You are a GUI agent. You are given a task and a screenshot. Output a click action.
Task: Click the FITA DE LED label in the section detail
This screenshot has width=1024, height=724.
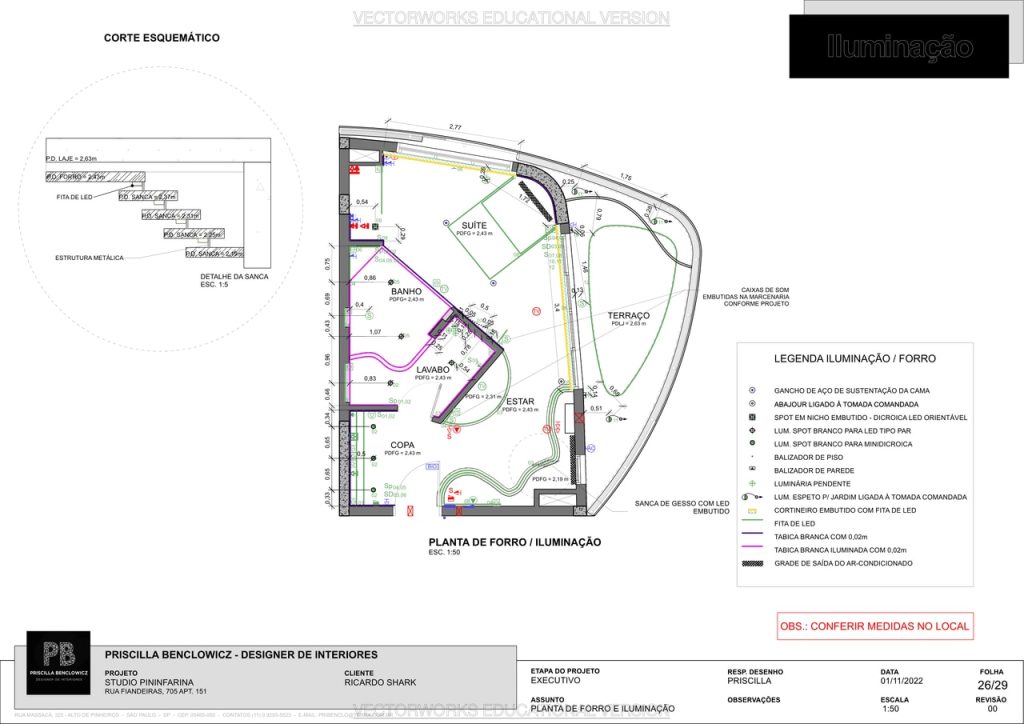tap(74, 197)
